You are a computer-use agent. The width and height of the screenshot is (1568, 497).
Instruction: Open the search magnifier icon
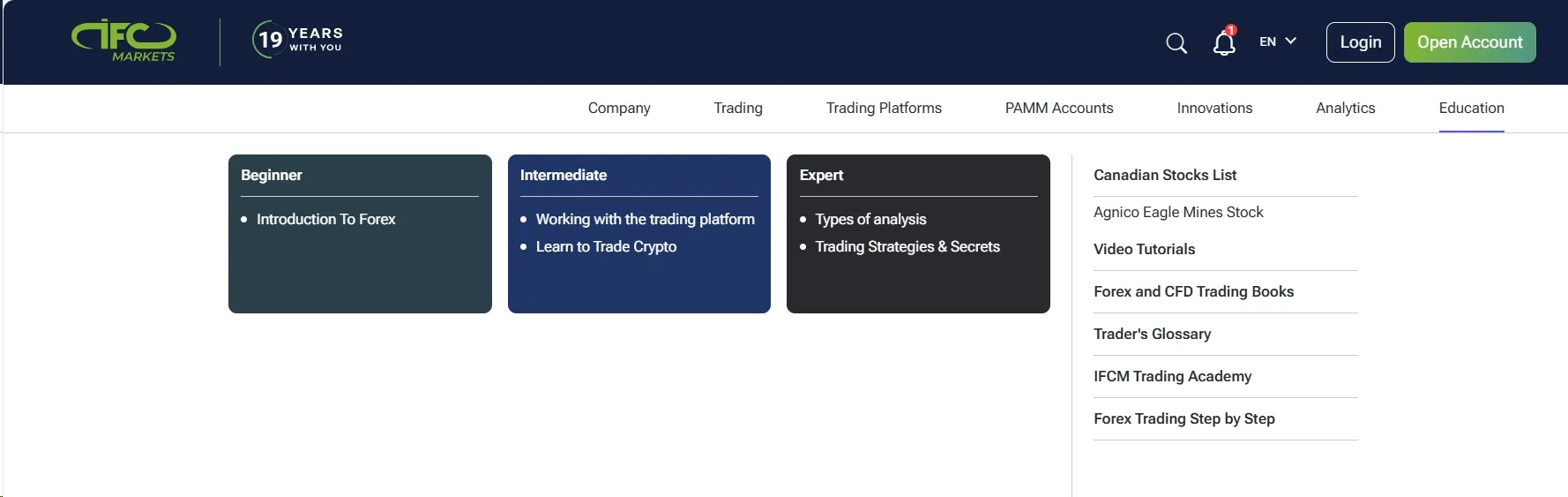(x=1176, y=42)
